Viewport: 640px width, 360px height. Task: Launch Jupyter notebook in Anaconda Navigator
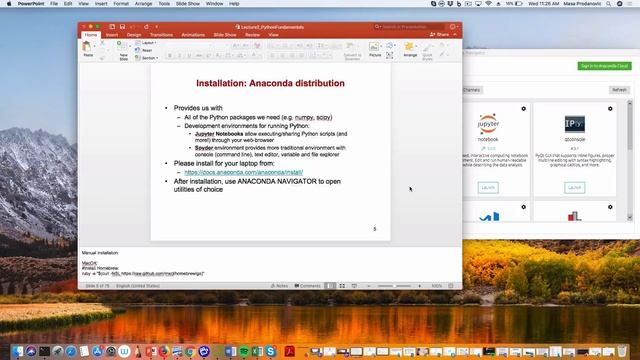coord(488,188)
